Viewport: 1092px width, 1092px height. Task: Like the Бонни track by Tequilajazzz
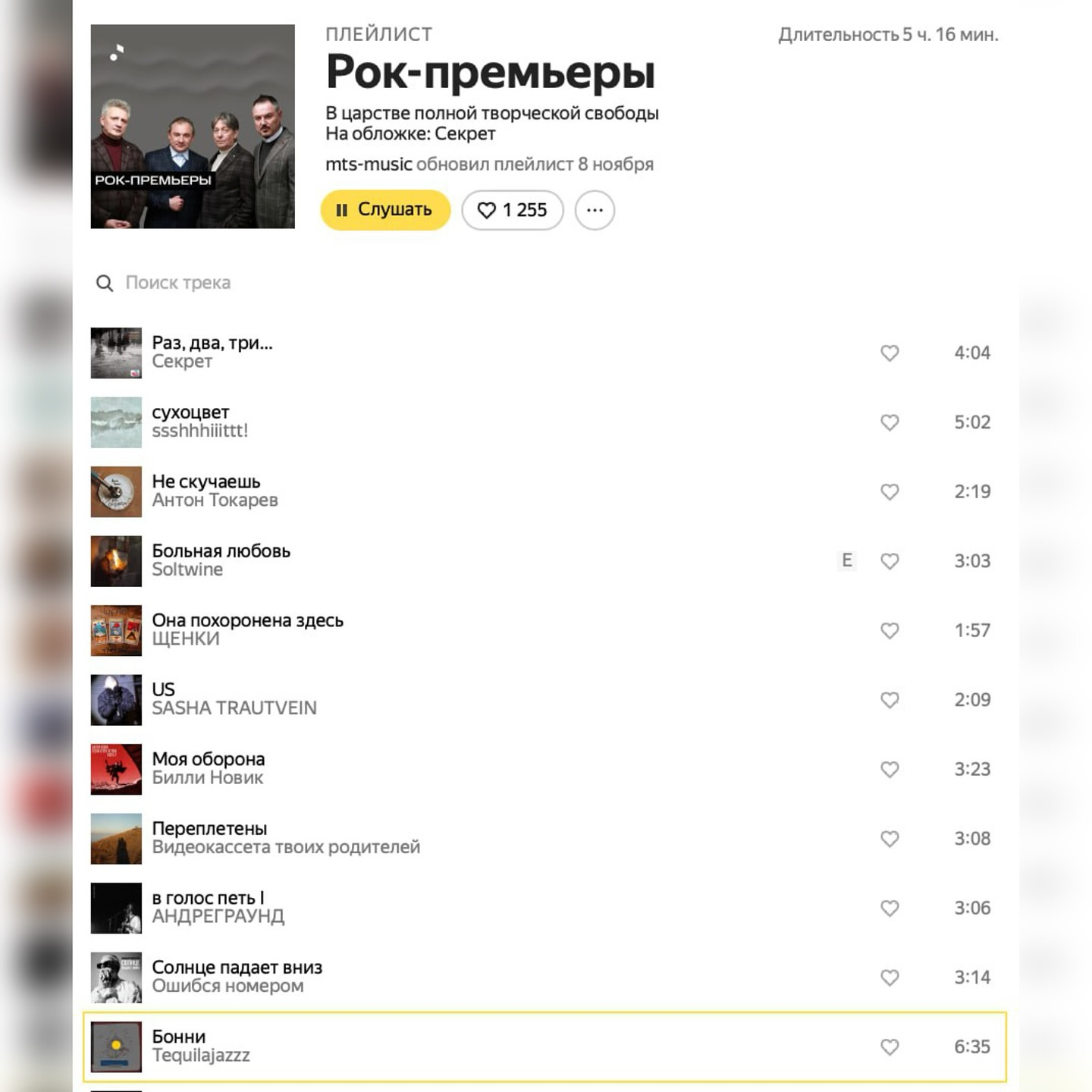click(x=890, y=1047)
